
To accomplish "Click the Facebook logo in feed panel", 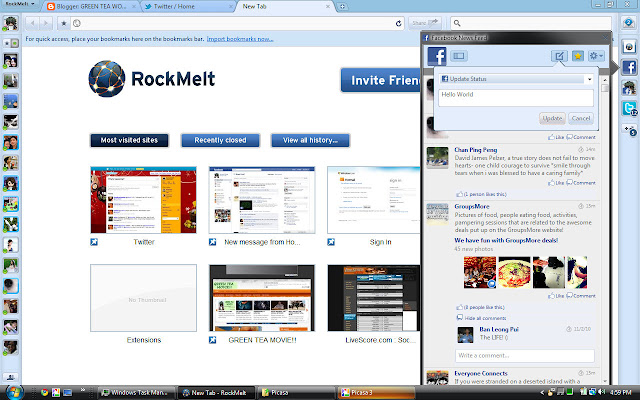I will coord(437,56).
